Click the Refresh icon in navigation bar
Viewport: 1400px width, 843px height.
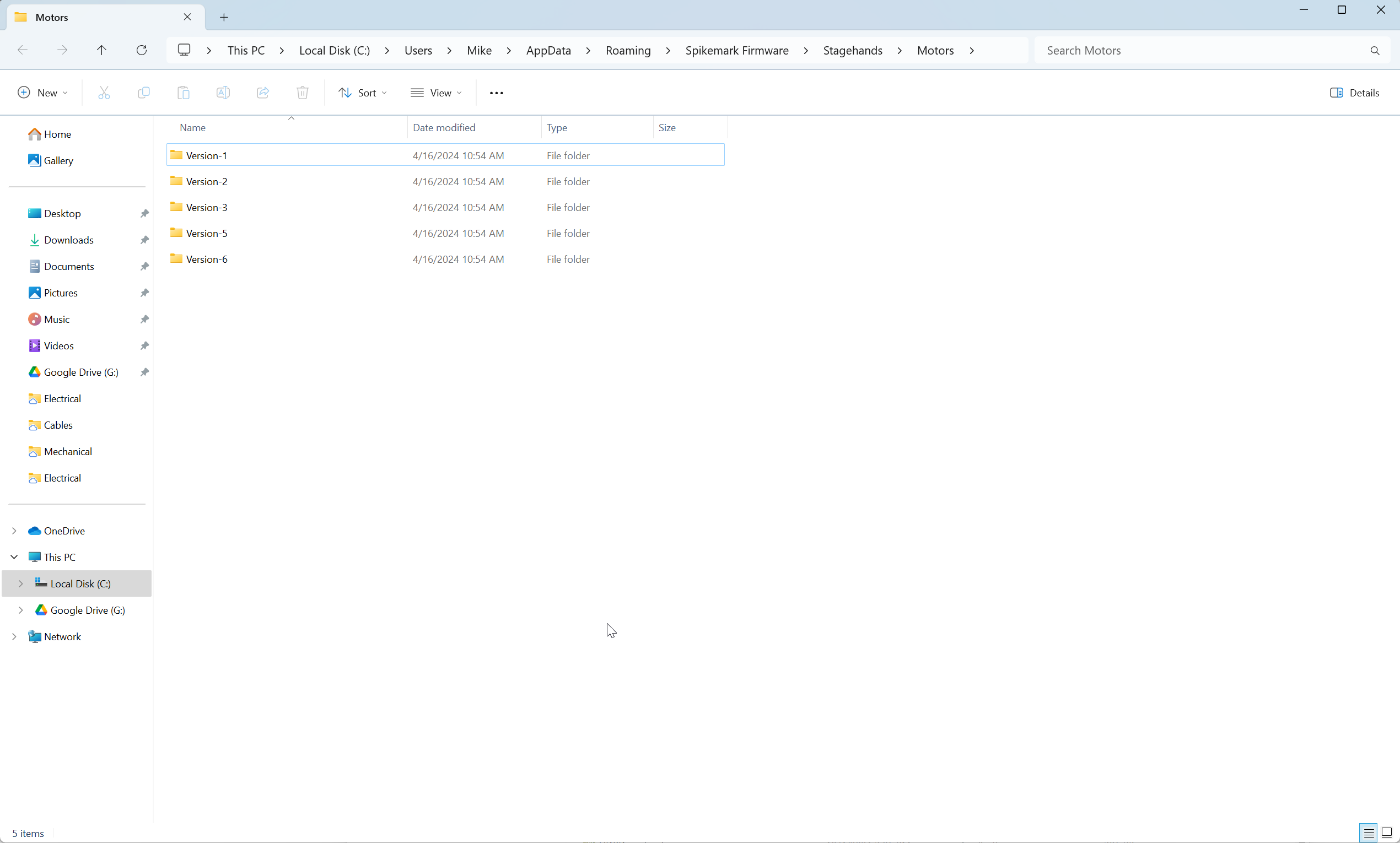[x=142, y=50]
